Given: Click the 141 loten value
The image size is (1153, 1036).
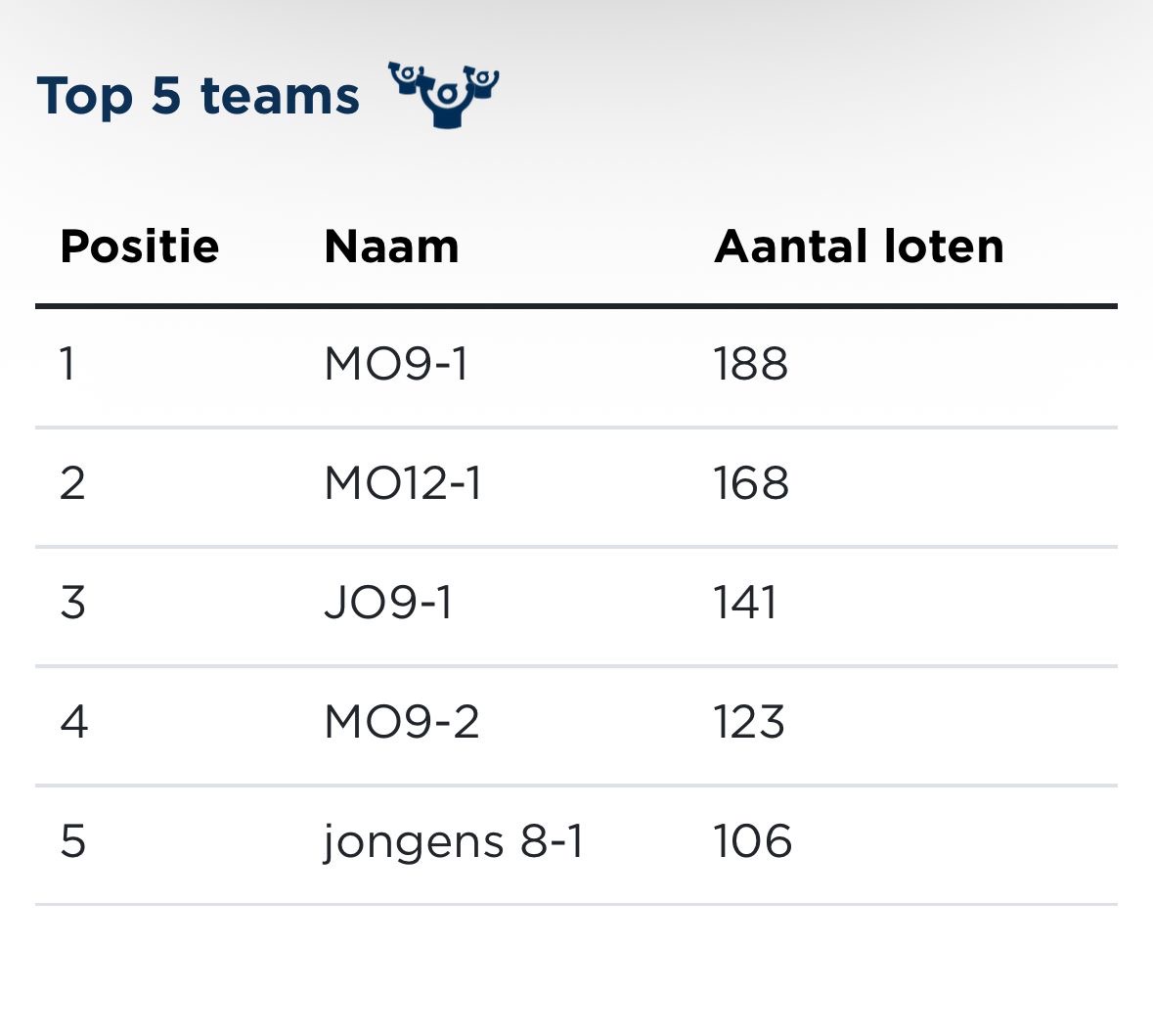Looking at the screenshot, I should (745, 604).
